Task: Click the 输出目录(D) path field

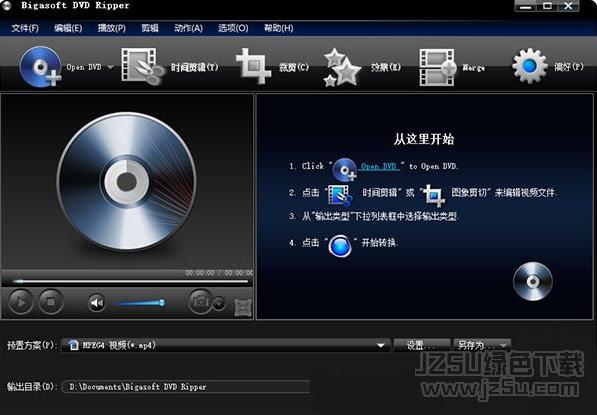Action: click(x=186, y=386)
